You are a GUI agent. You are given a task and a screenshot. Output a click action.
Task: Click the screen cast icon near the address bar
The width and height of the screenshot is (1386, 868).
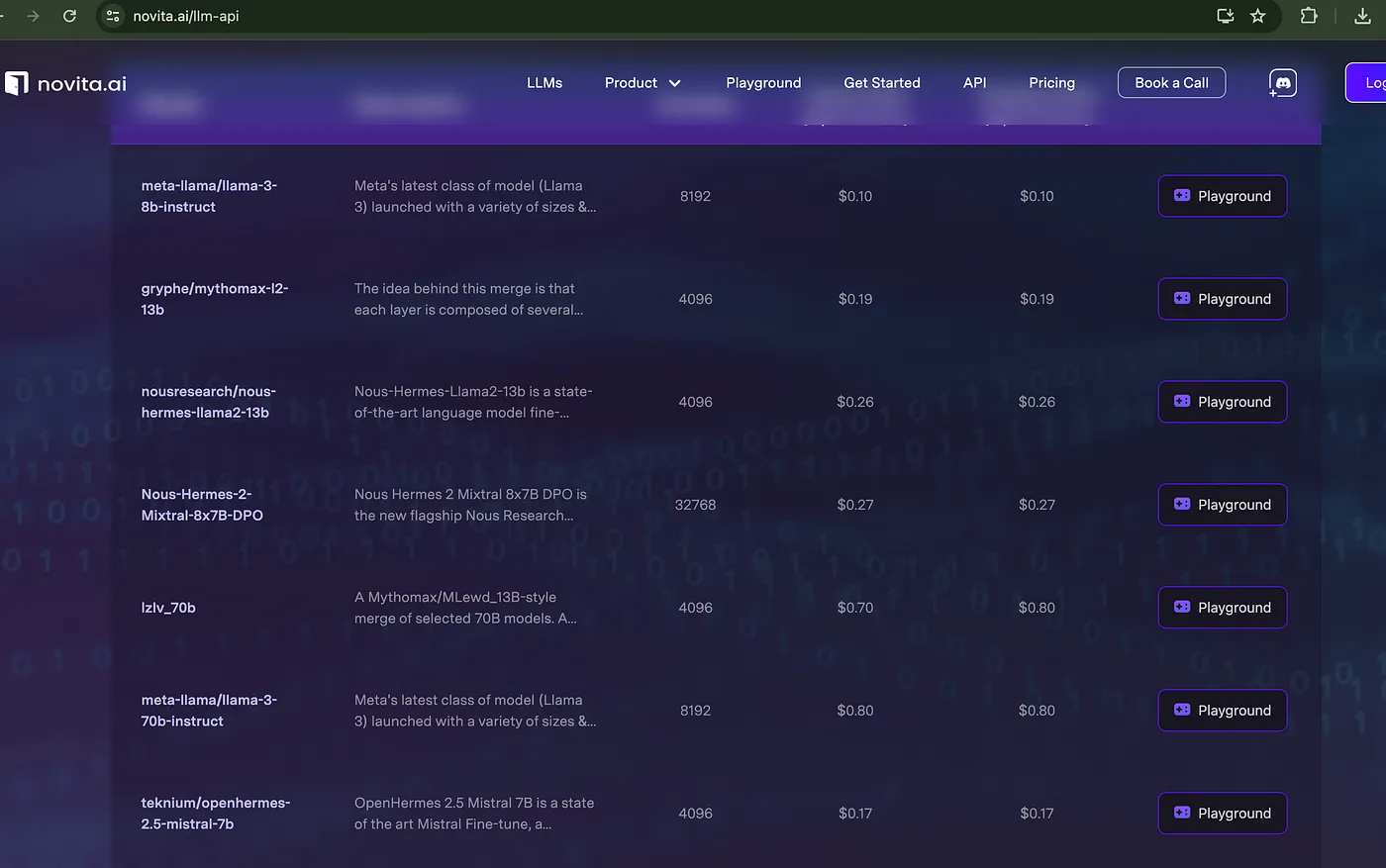(1225, 16)
